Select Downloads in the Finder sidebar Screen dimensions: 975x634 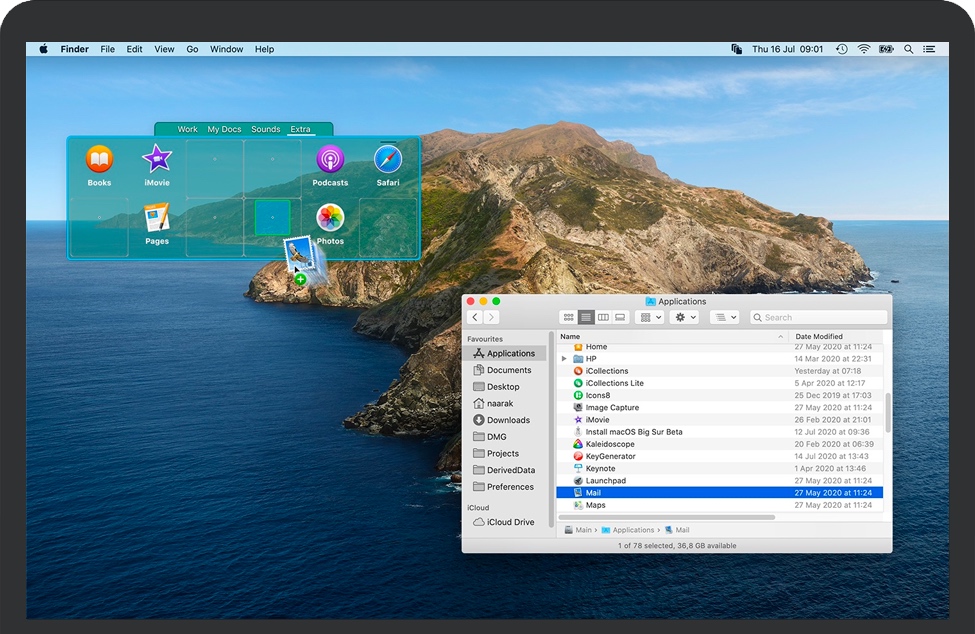click(506, 420)
